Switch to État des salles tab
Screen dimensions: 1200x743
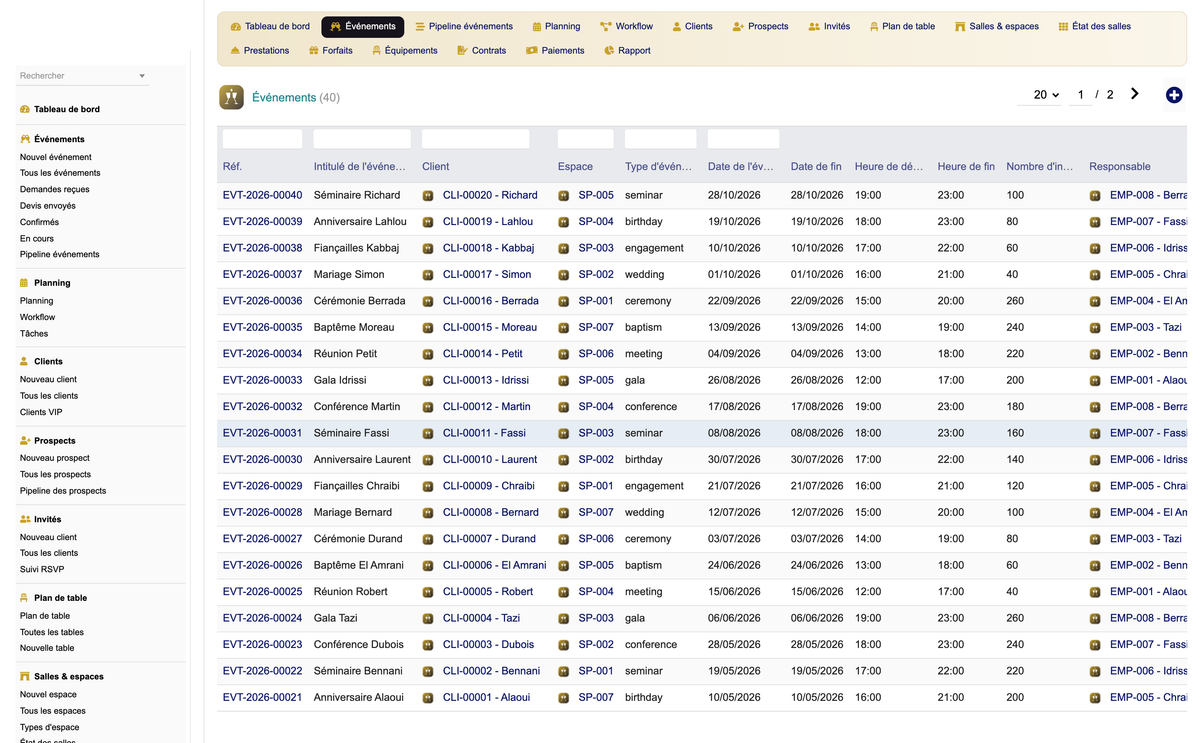[1094, 26]
